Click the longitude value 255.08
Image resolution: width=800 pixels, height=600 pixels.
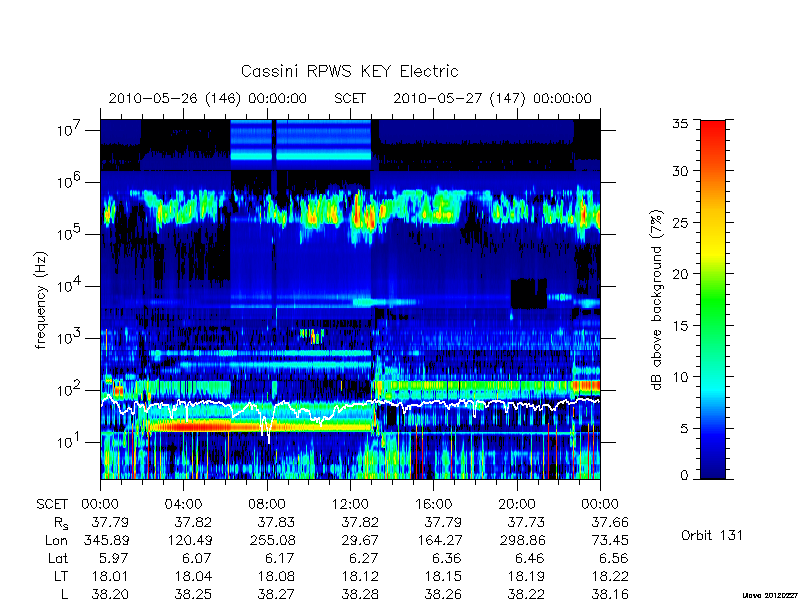pyautogui.click(x=272, y=540)
